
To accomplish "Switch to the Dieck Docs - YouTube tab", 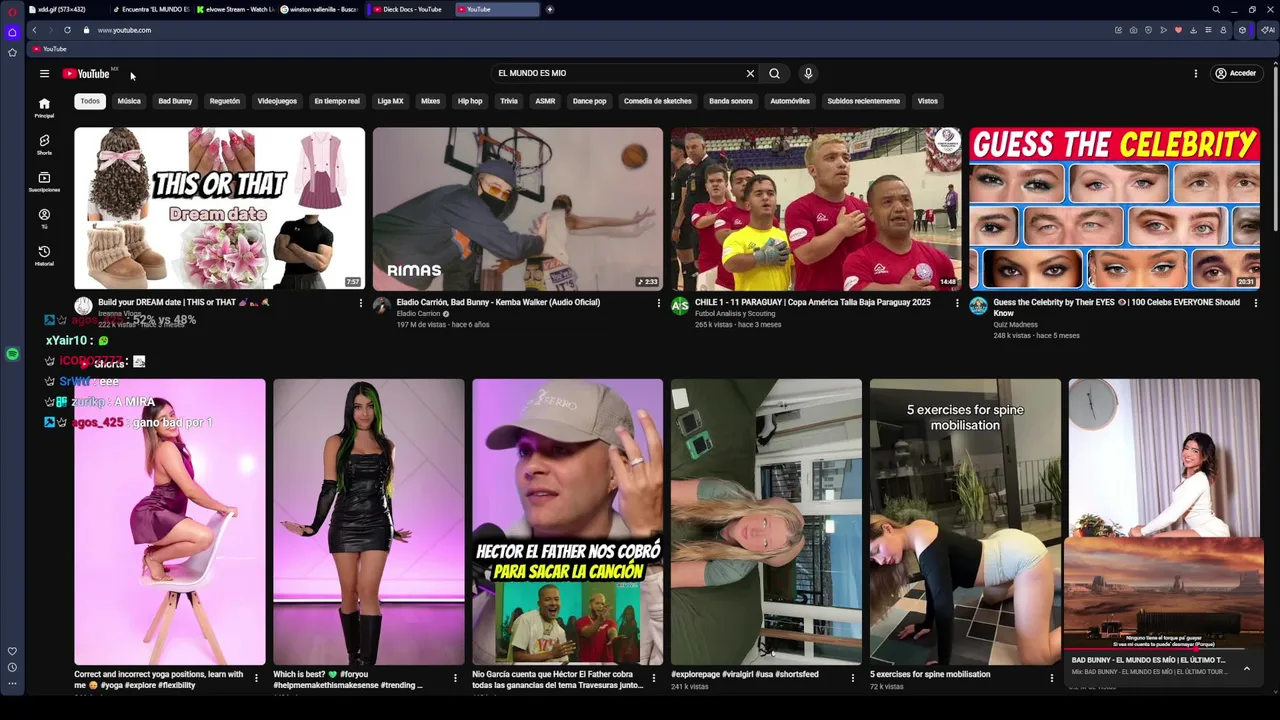I will point(407,9).
